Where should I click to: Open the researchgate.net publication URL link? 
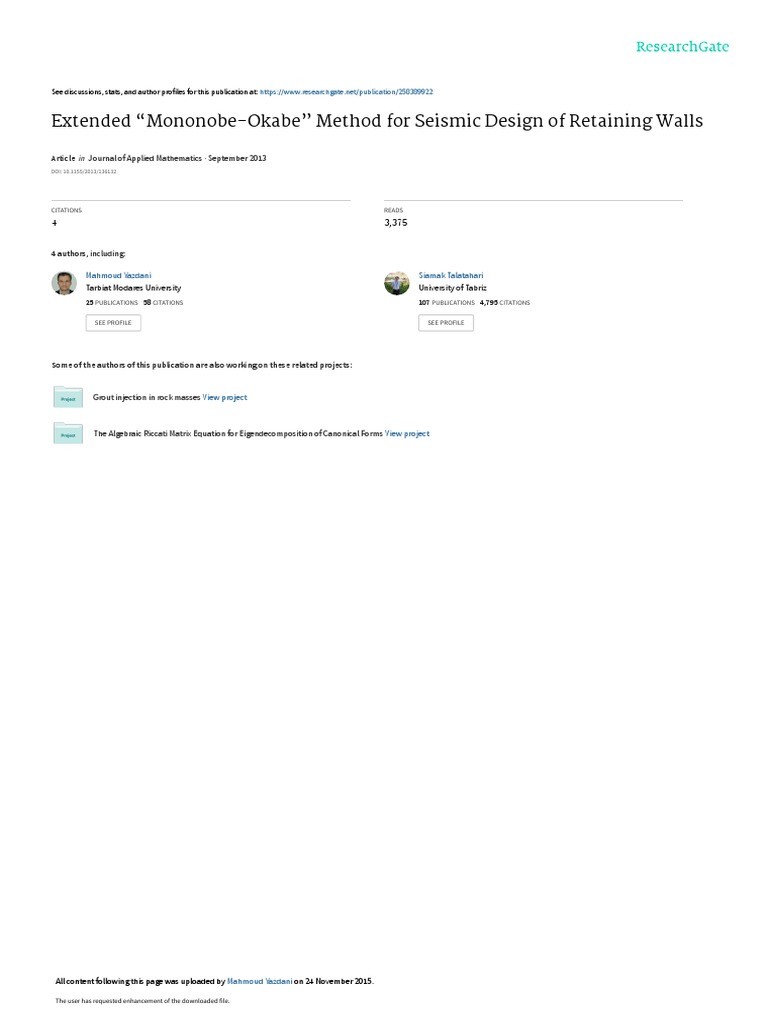(346, 92)
